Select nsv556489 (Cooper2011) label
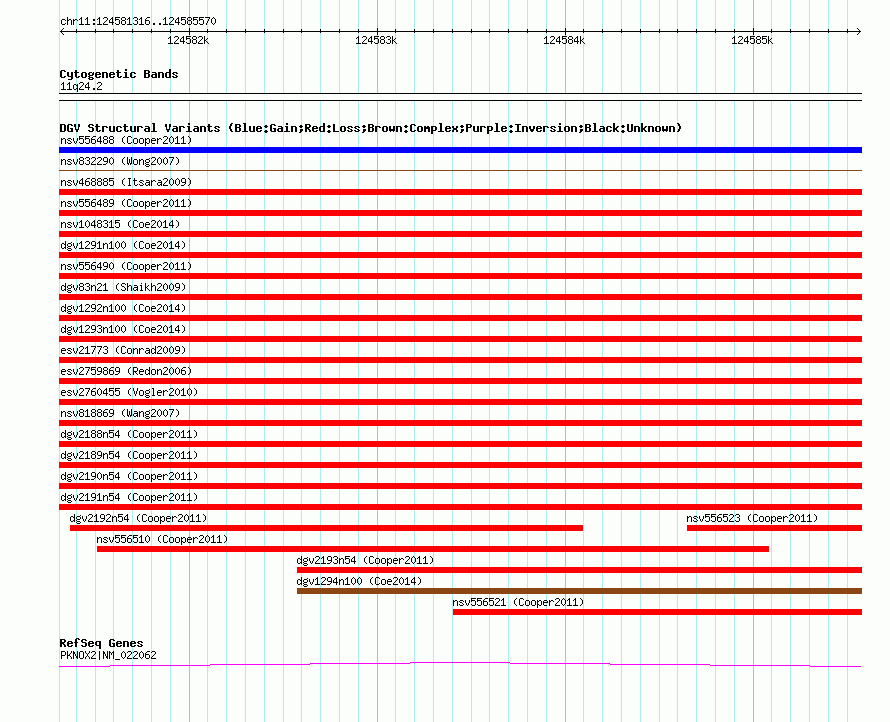Image resolution: width=890 pixels, height=722 pixels. [x=126, y=203]
